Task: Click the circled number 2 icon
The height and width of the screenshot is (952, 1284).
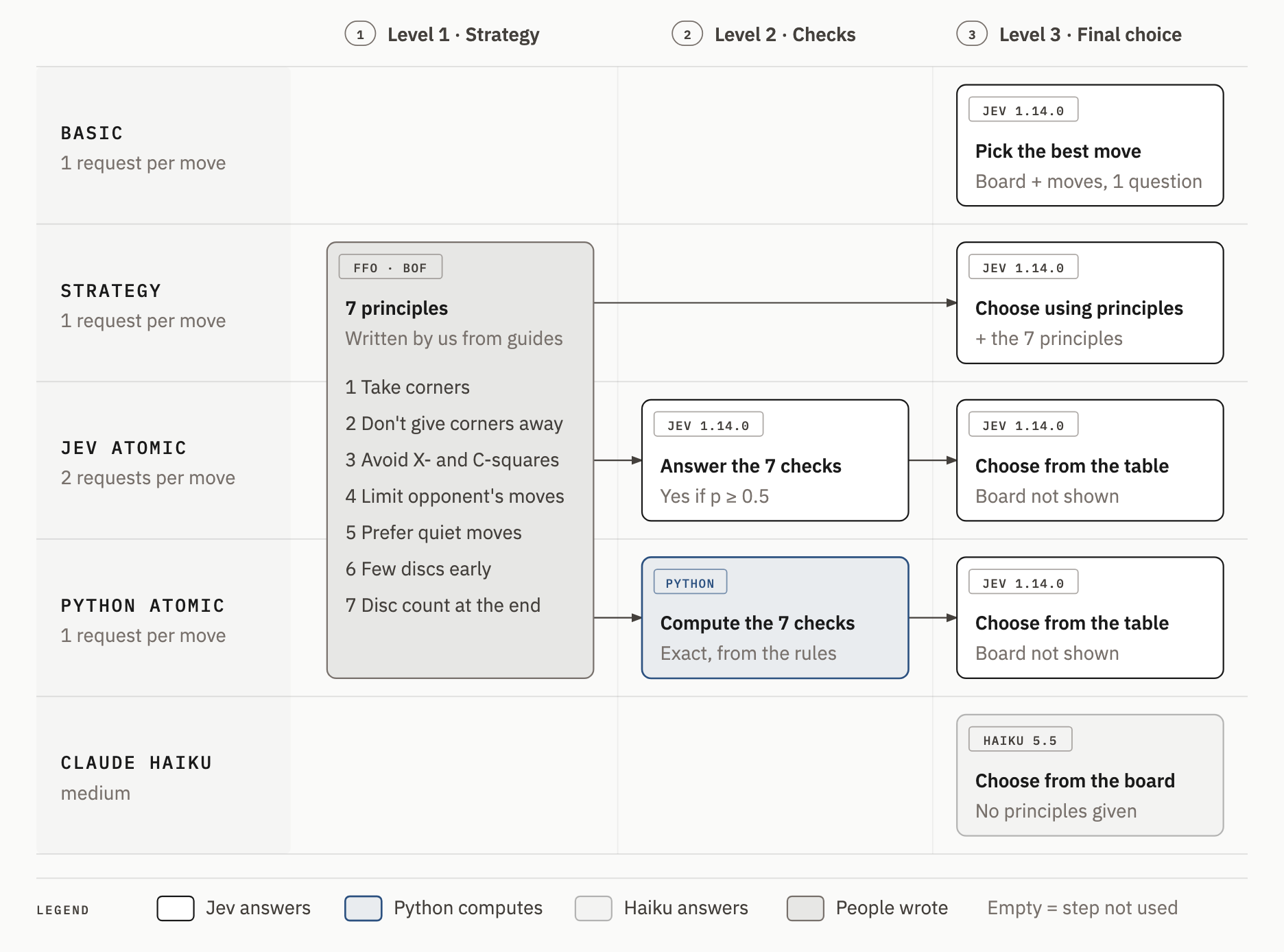Action: pos(687,34)
